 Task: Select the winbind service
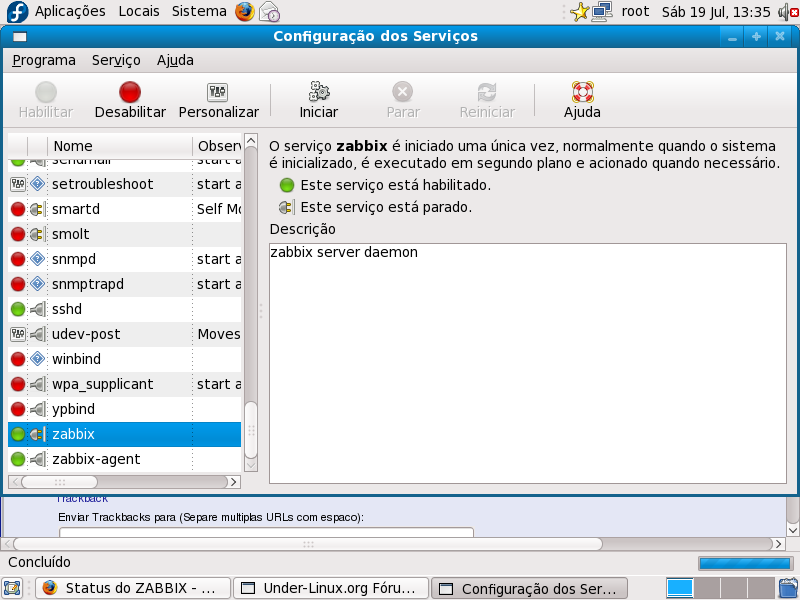[124, 359]
